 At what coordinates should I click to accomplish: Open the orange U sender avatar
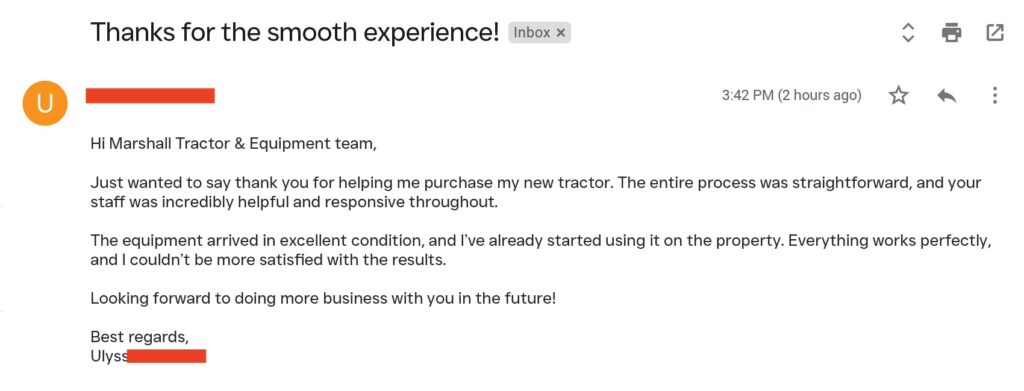click(x=45, y=103)
